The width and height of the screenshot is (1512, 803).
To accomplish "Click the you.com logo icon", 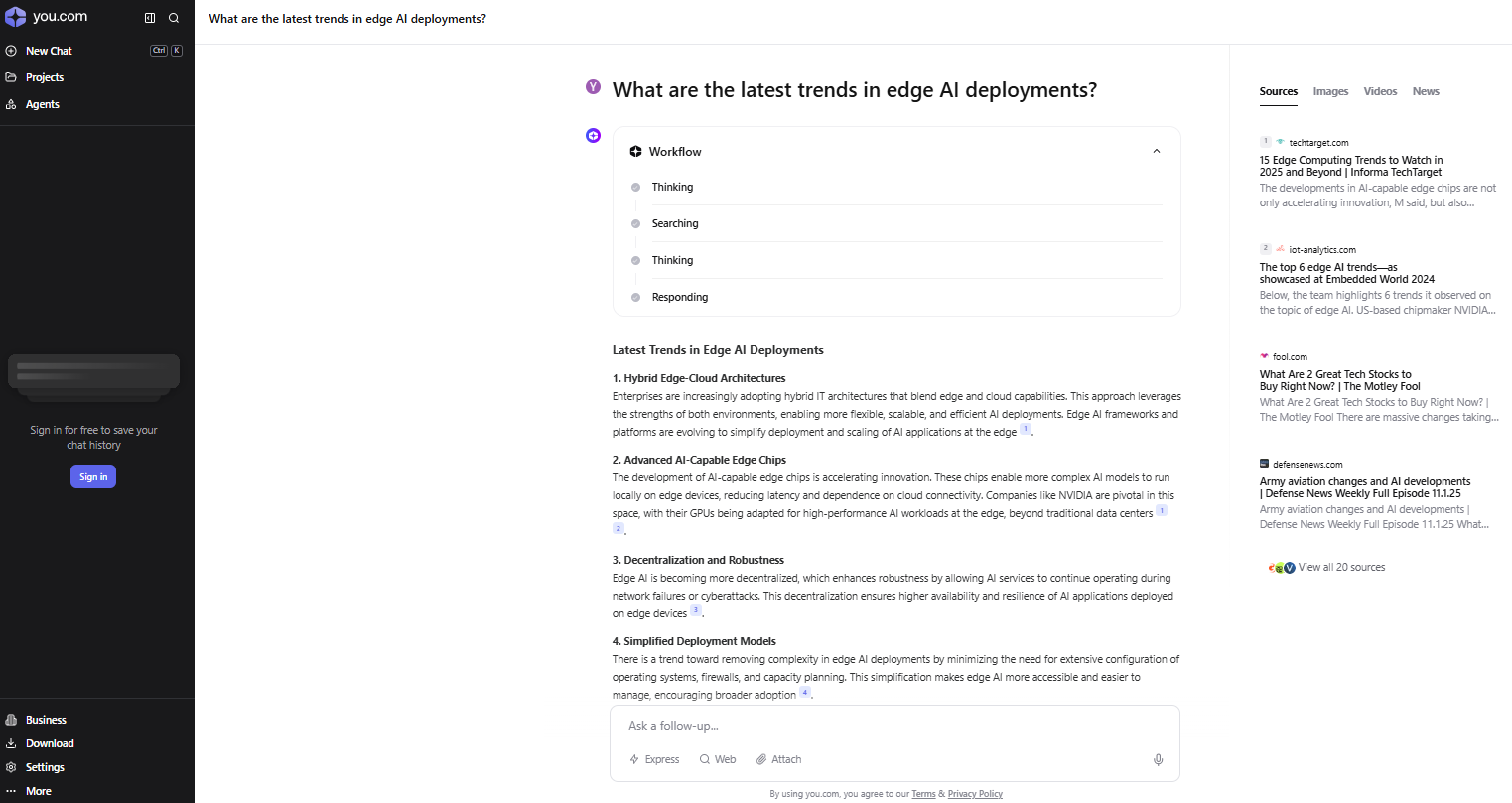I will point(16,17).
